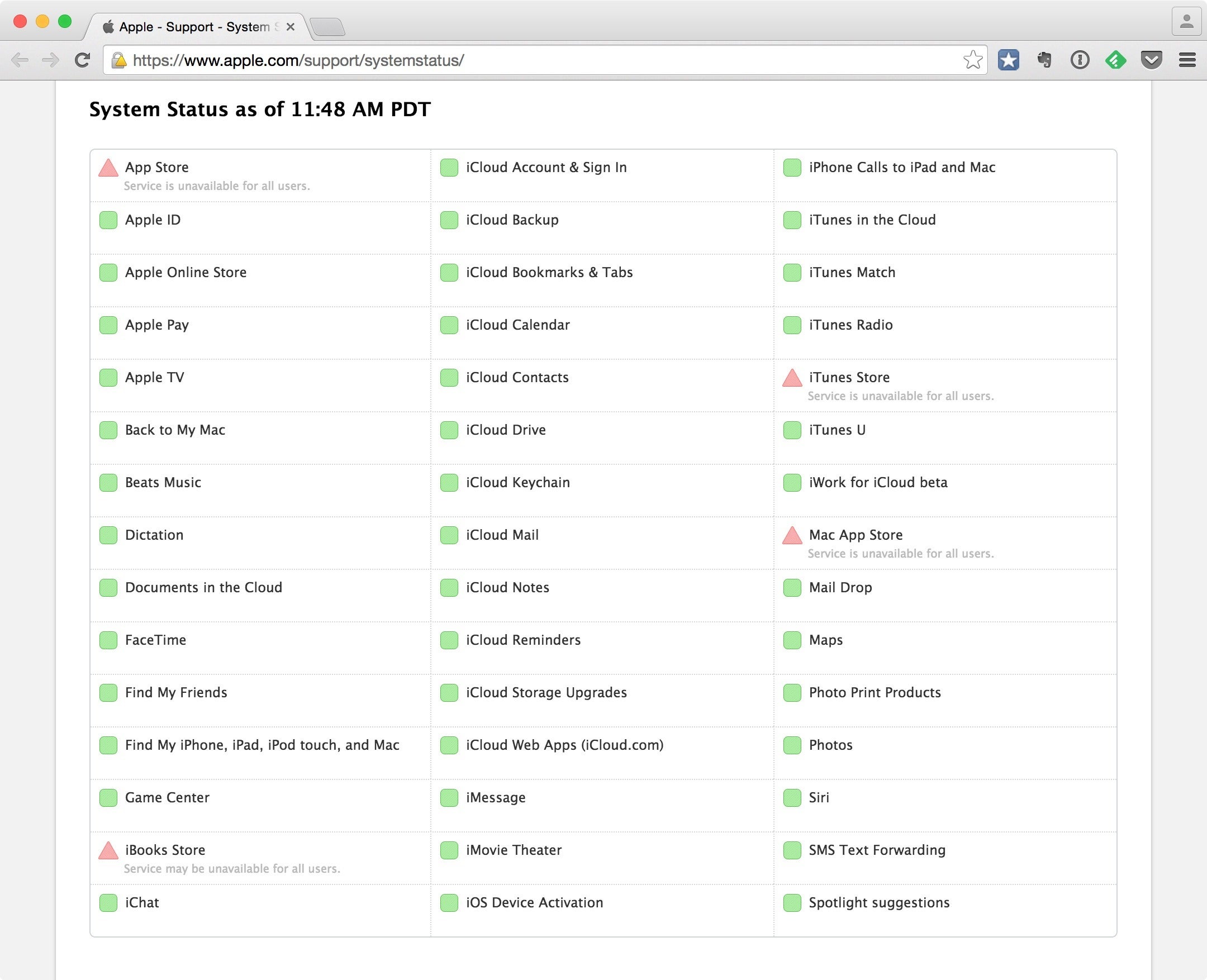Click 'iCloud Storage Upgrades' text
This screenshot has height=980, width=1207.
coord(547,693)
